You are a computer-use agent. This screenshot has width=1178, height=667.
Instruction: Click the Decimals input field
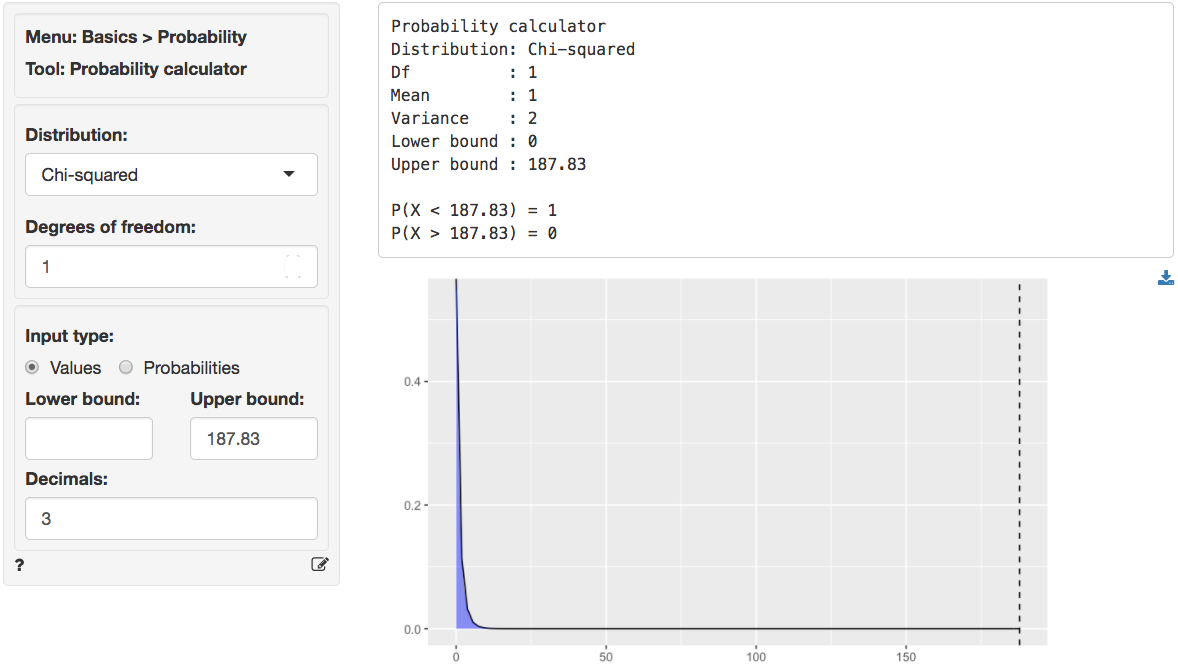click(170, 518)
